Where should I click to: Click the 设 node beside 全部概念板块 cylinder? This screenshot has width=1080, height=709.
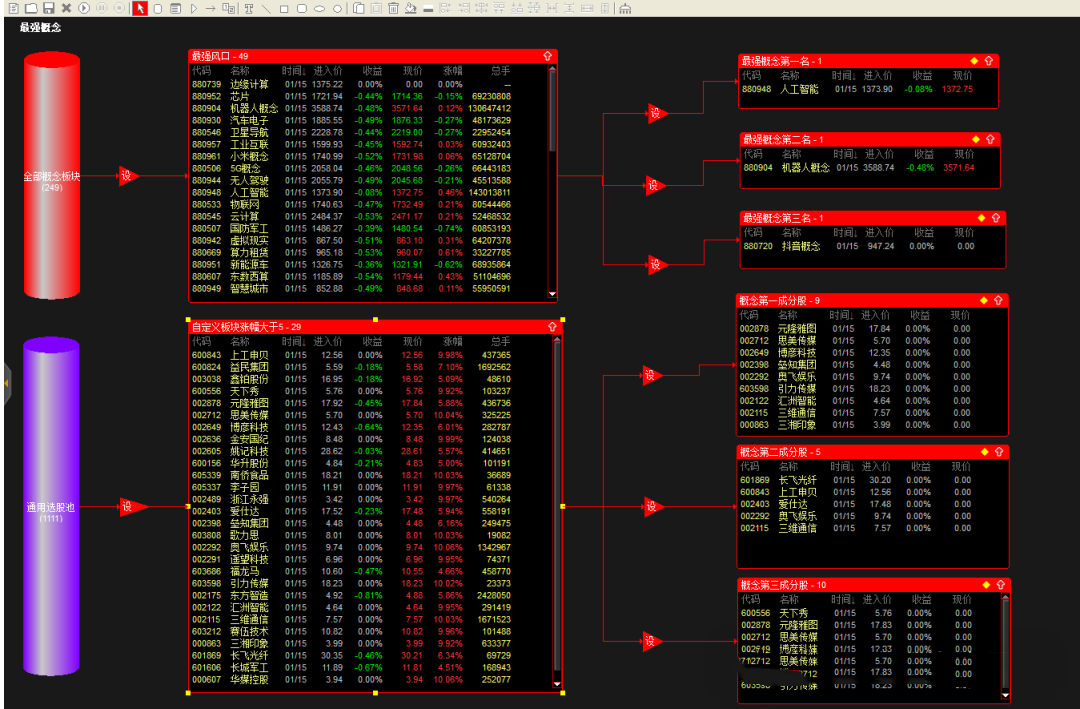[127, 176]
